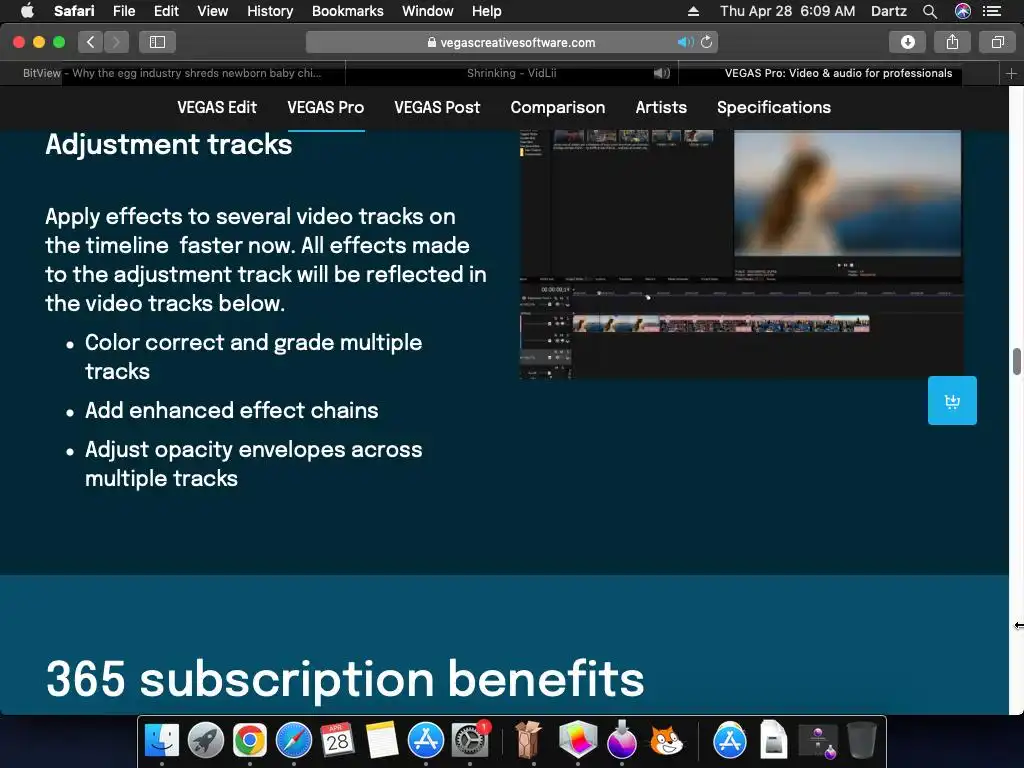
Task: Open the Edit menu
Action: tap(166, 11)
